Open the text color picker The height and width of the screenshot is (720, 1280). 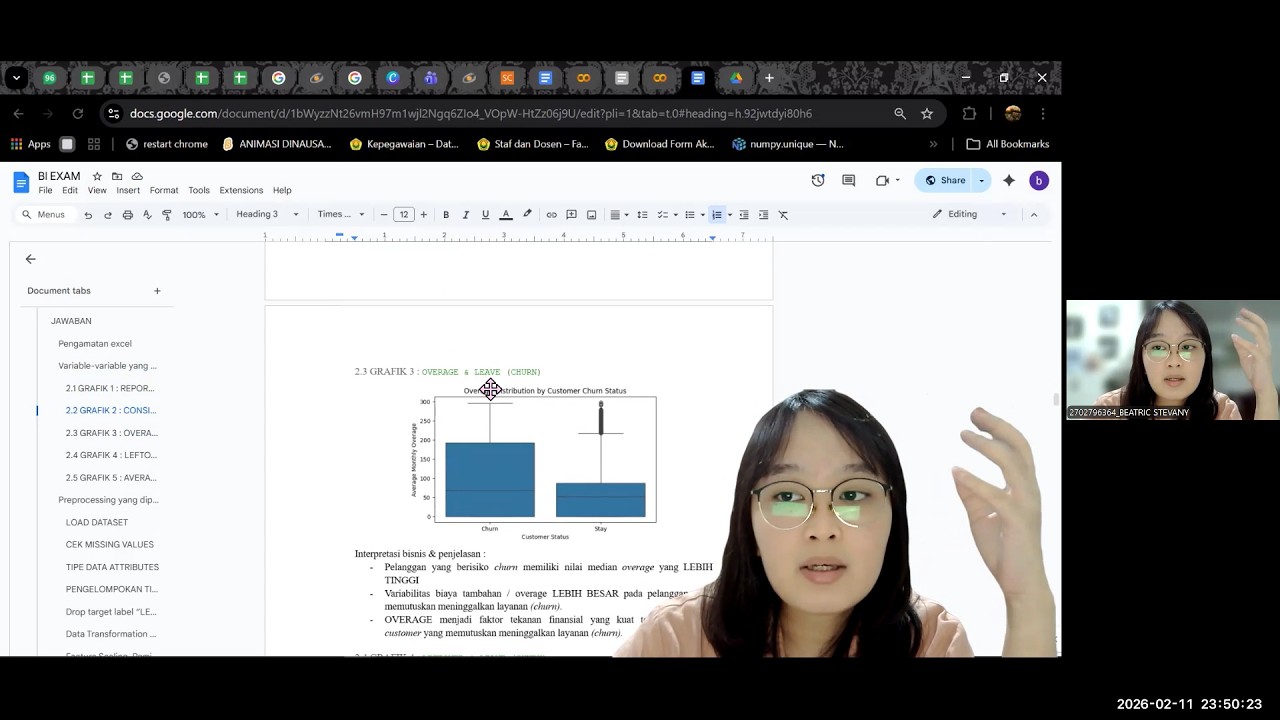coord(506,215)
